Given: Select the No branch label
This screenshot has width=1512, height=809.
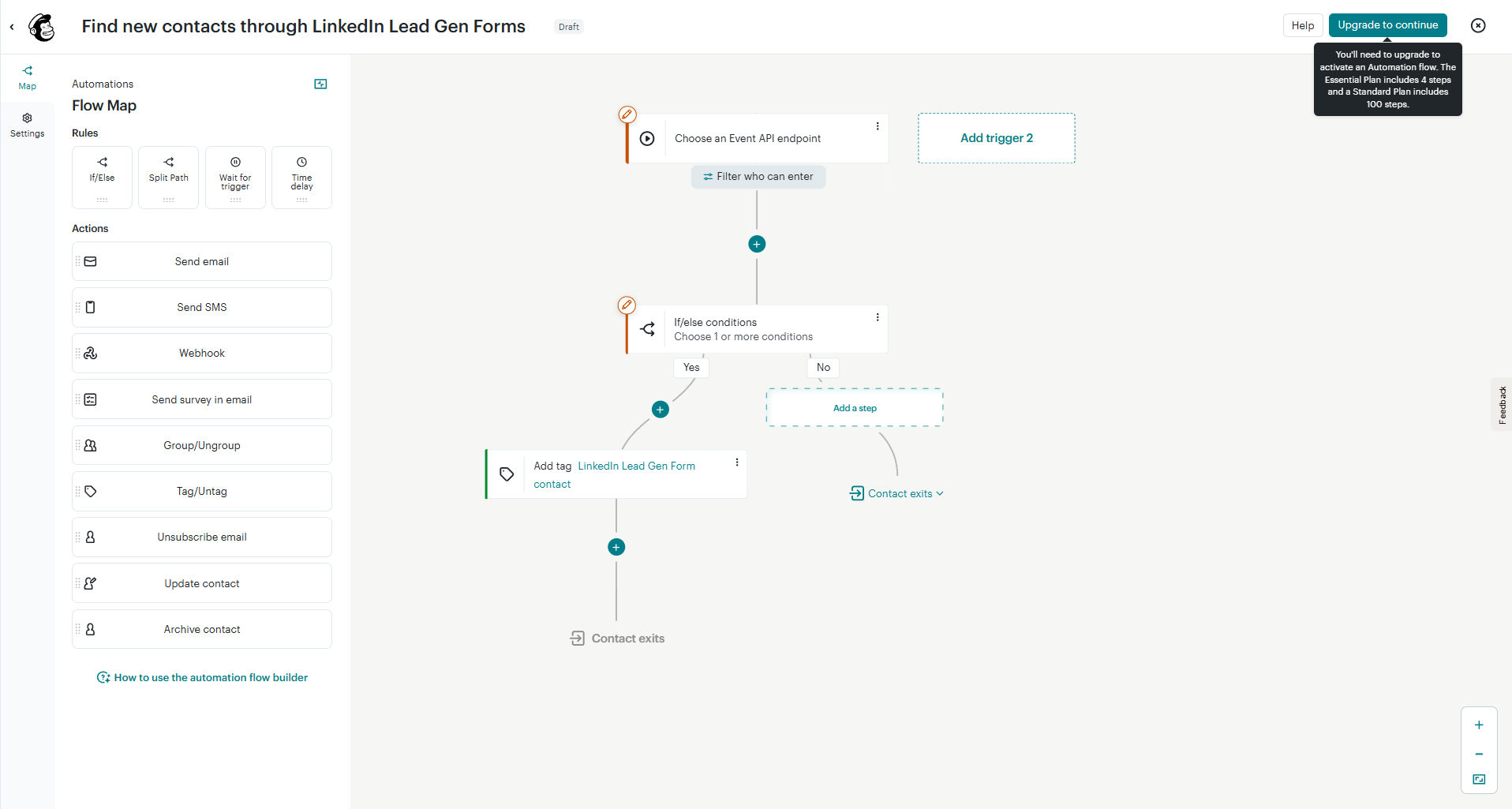Looking at the screenshot, I should pyautogui.click(x=823, y=367).
